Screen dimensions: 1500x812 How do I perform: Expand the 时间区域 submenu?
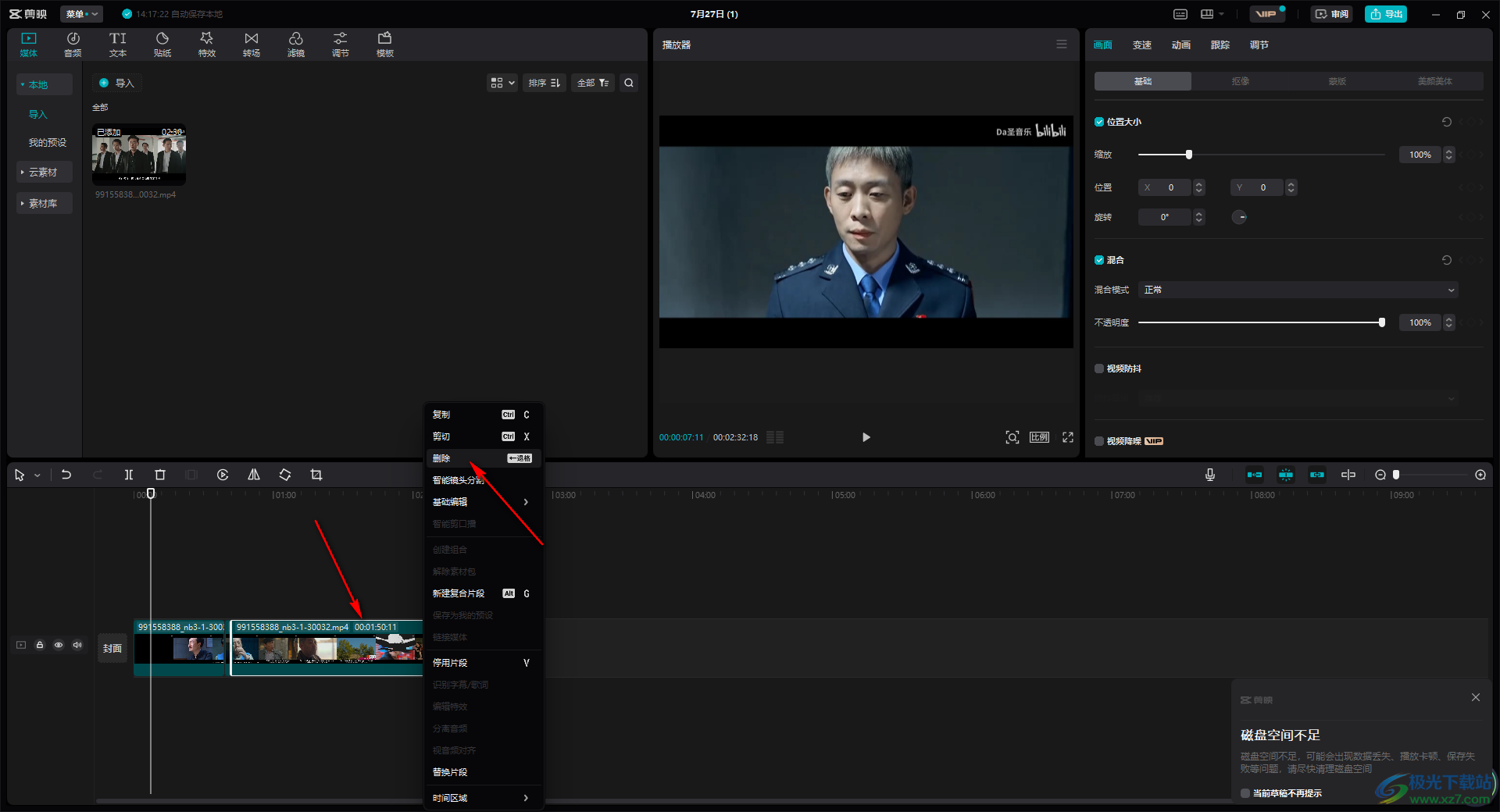coord(483,798)
